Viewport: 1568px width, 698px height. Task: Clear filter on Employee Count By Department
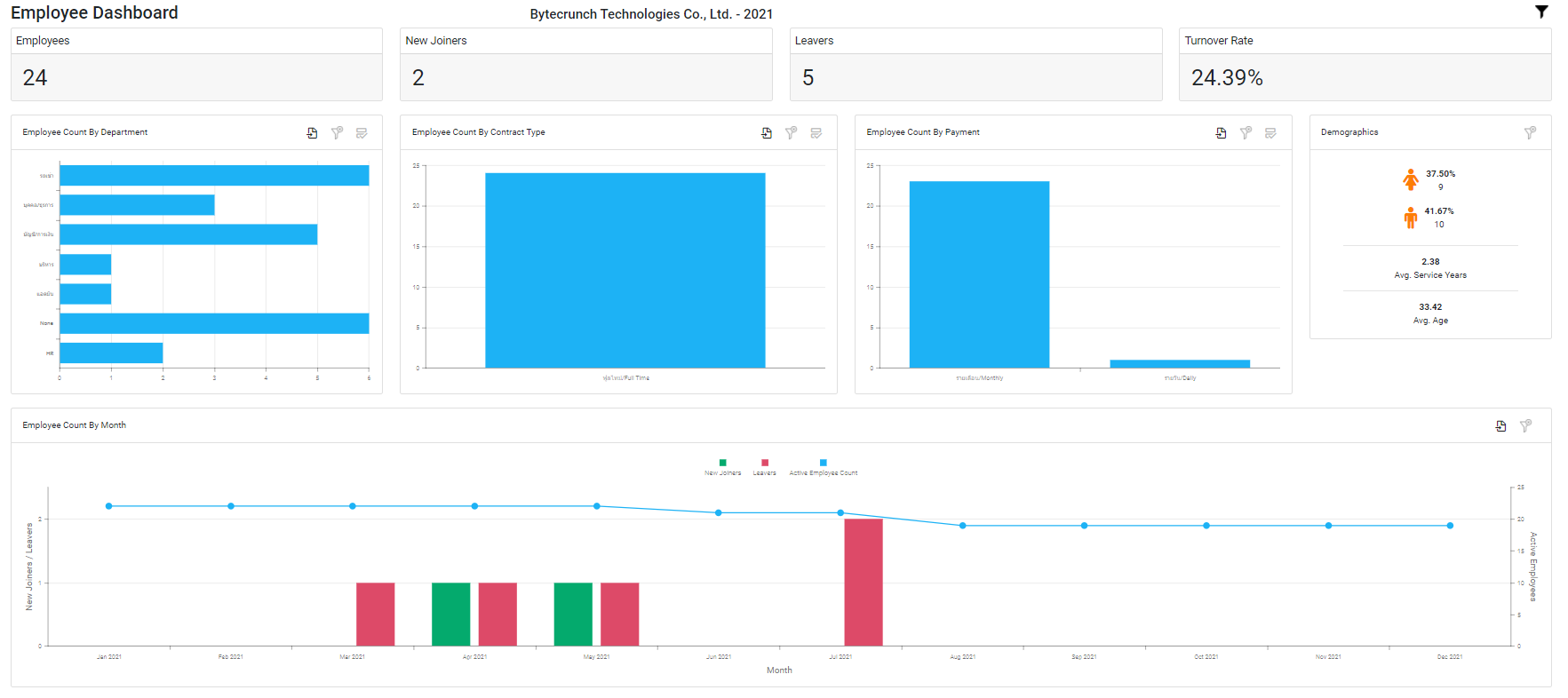[337, 133]
